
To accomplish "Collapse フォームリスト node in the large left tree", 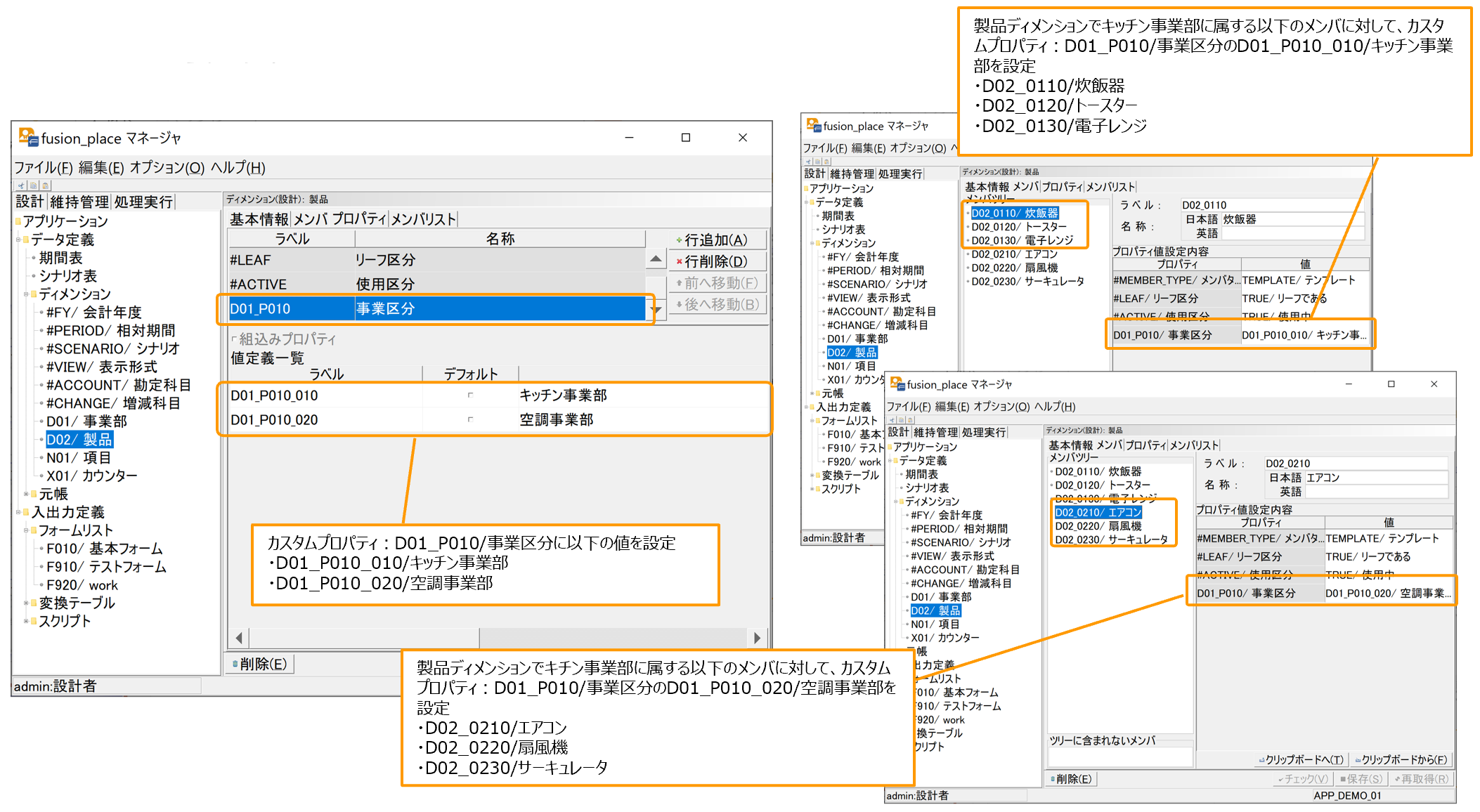I will pyautogui.click(x=26, y=530).
